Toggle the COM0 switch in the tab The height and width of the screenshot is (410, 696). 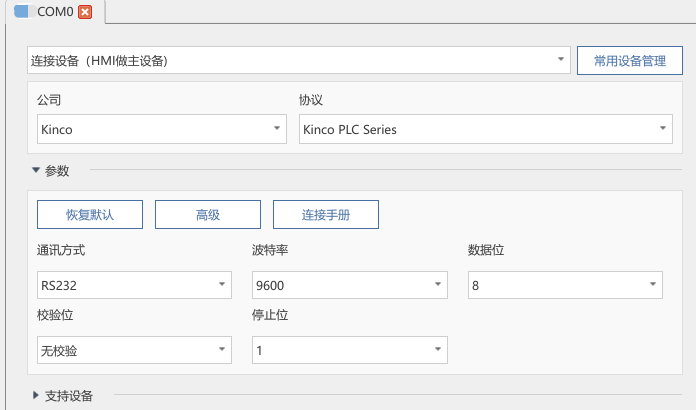[24, 12]
